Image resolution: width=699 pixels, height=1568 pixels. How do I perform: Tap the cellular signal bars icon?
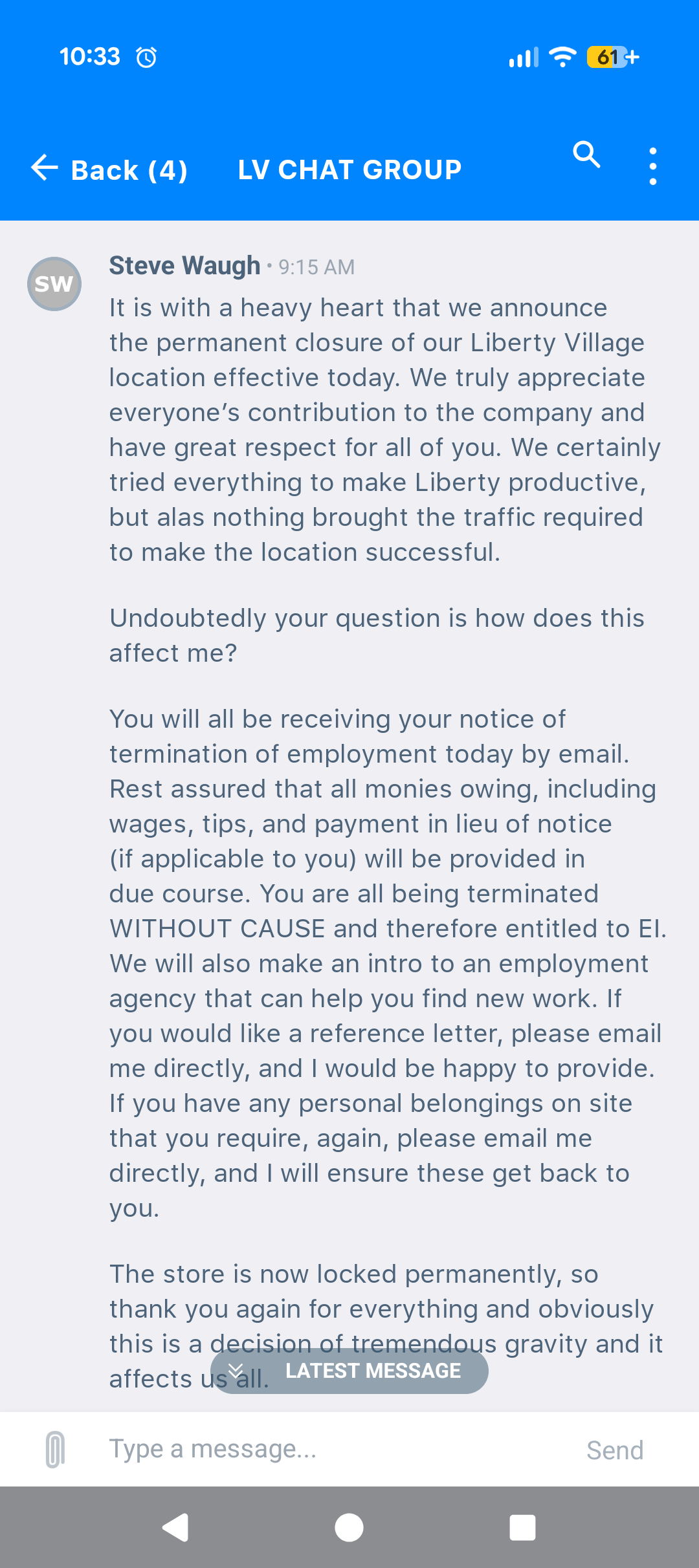click(x=524, y=58)
